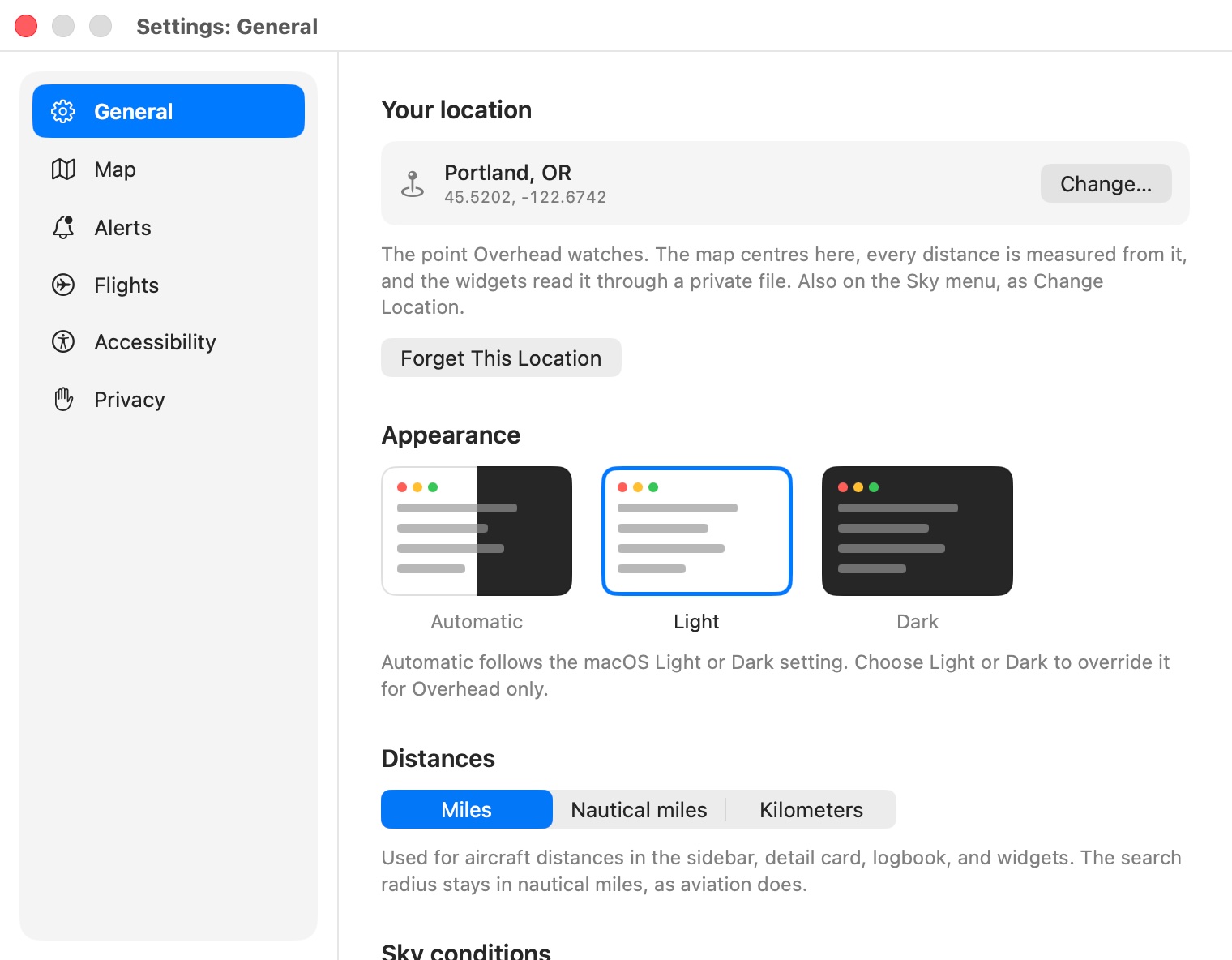Open the Alerts settings pane
The height and width of the screenshot is (960, 1232).
[x=169, y=228]
